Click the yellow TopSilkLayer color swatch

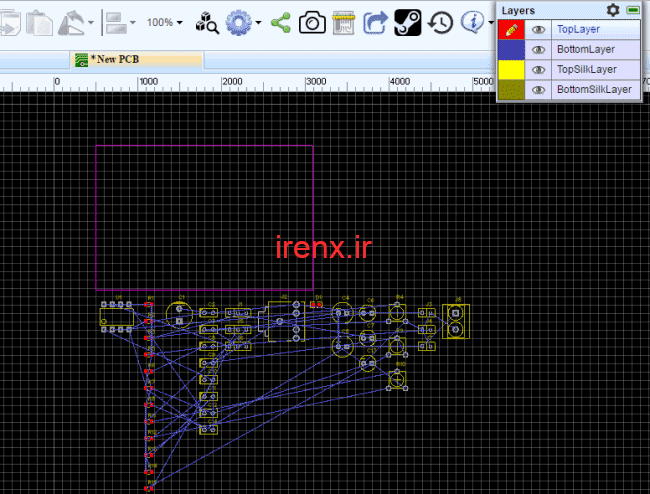[511, 70]
